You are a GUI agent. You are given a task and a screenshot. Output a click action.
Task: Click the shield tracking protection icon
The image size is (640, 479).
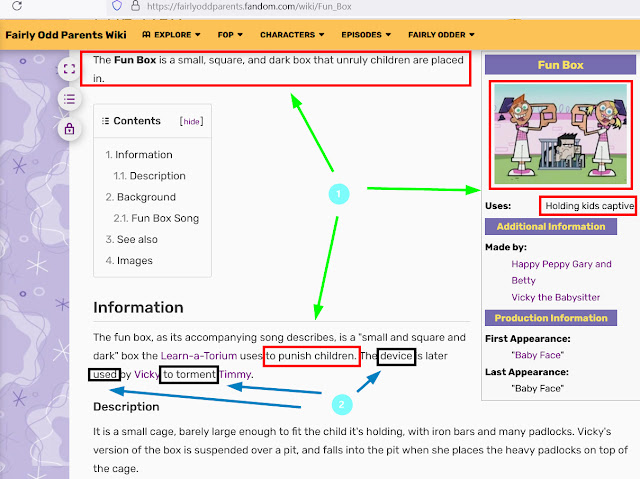[x=117, y=6]
